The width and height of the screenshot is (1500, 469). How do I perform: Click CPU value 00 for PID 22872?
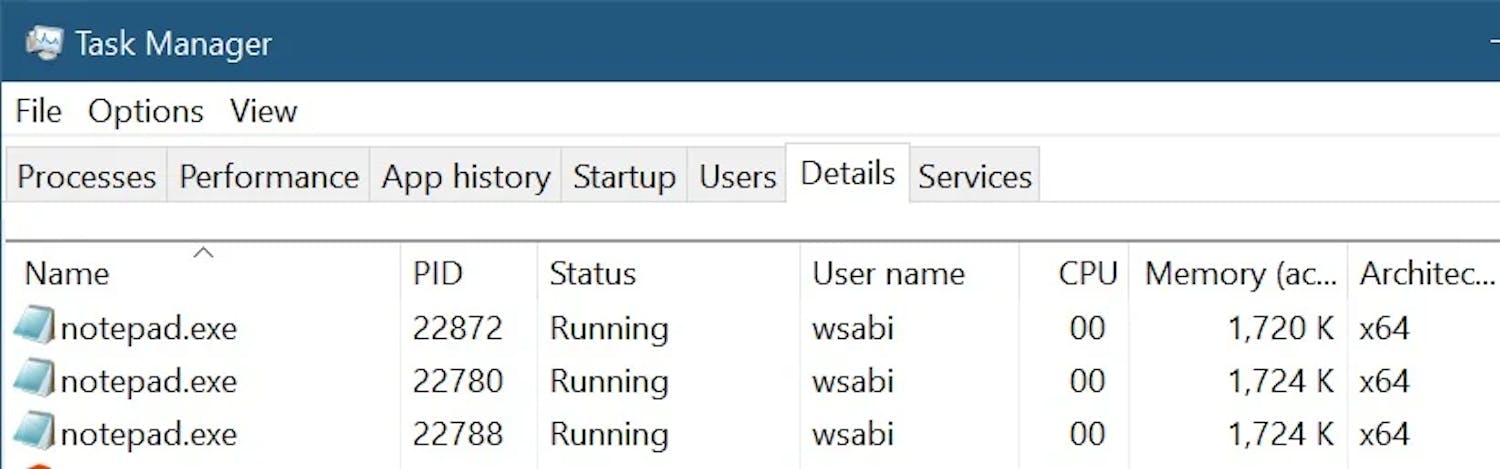(1087, 328)
